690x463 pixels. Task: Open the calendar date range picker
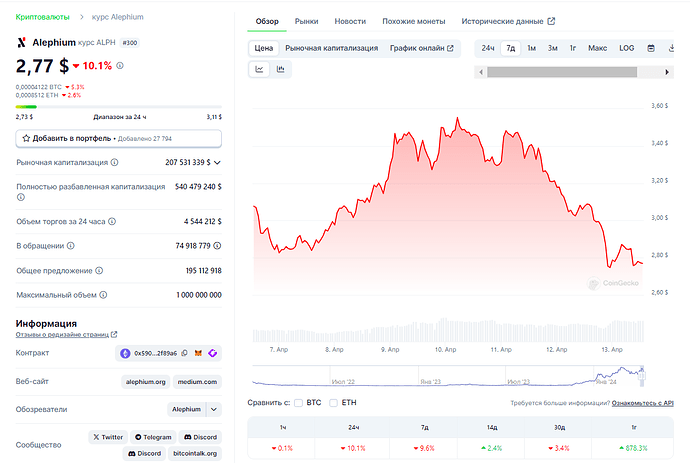pyautogui.click(x=651, y=48)
